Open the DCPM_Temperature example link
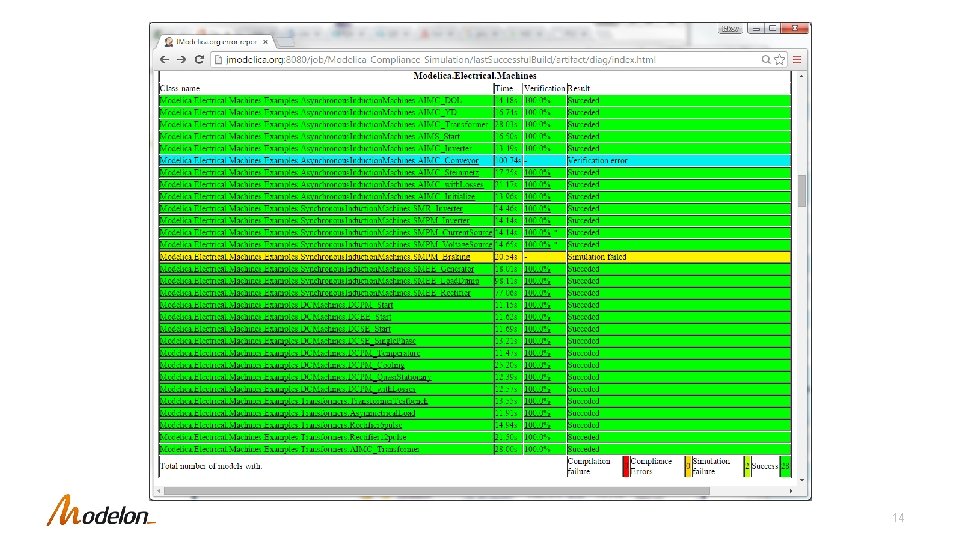The image size is (960, 540). [x=290, y=353]
